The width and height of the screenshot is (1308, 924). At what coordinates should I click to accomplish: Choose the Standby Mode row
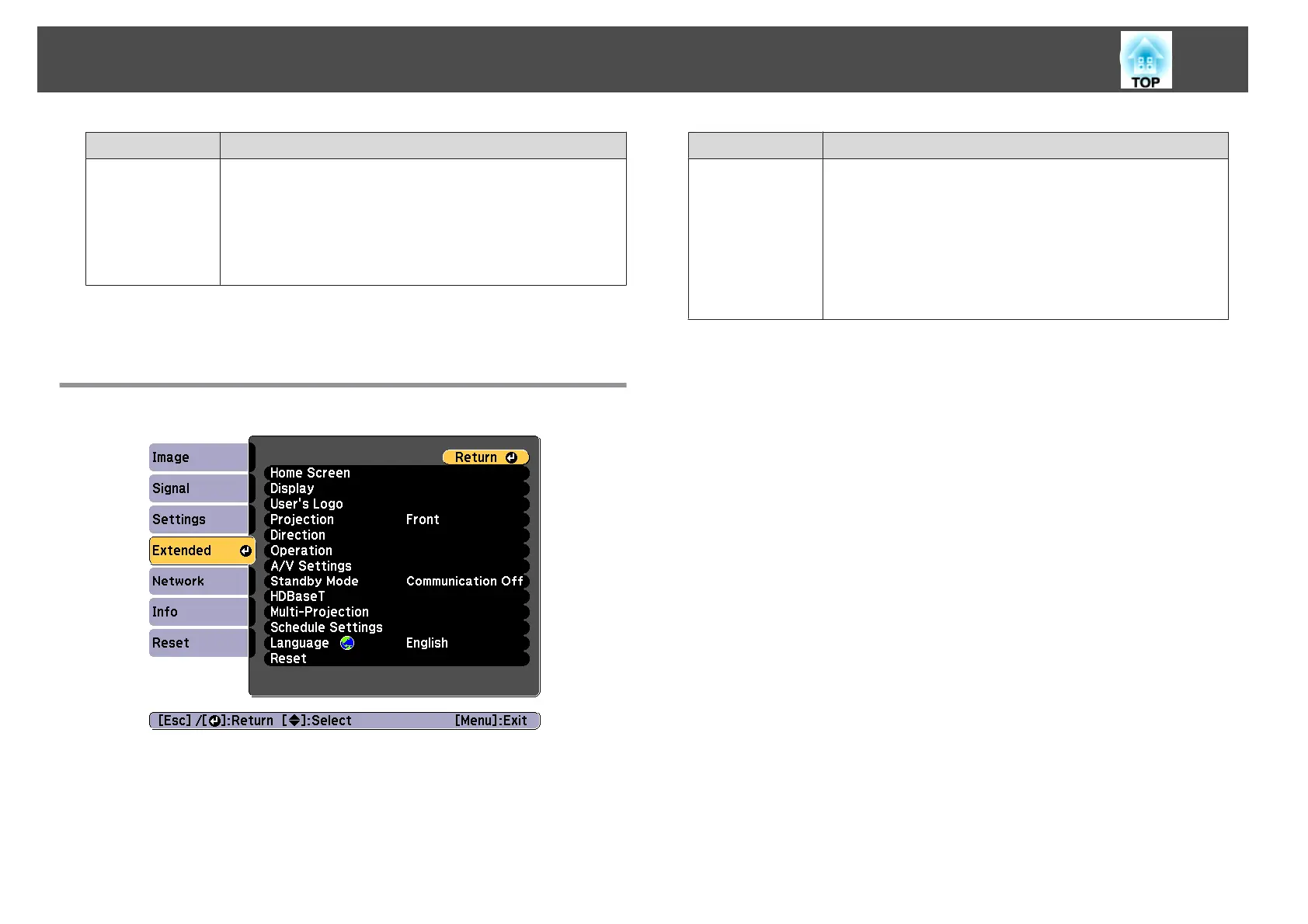point(397,581)
